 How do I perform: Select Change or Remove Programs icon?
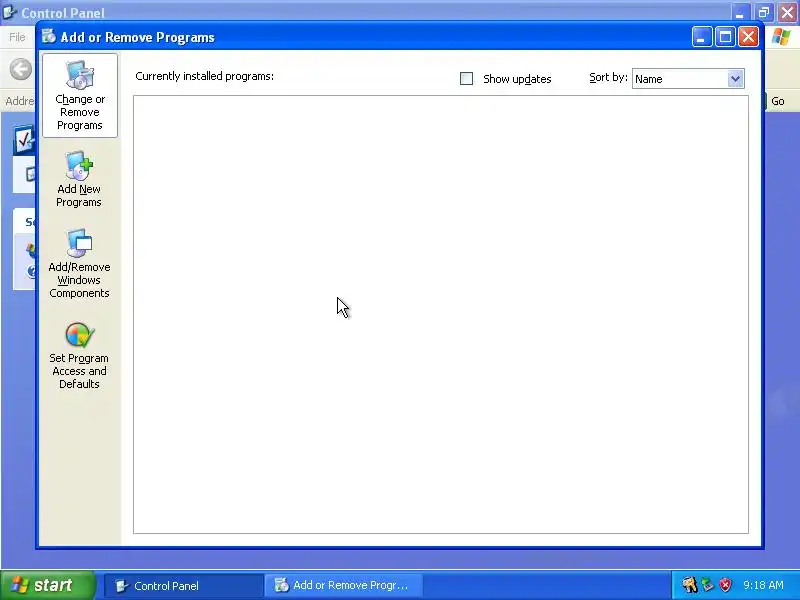tap(80, 95)
